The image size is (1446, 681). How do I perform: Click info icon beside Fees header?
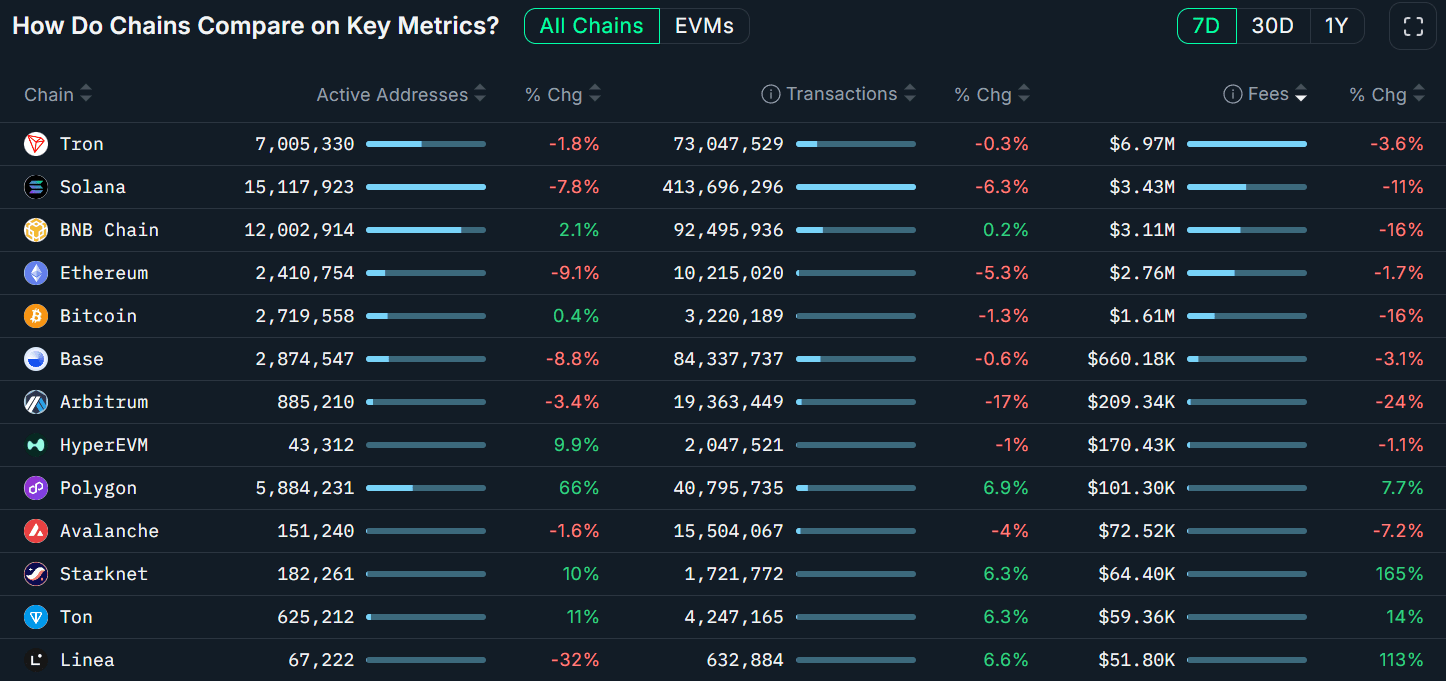[x=1232, y=94]
